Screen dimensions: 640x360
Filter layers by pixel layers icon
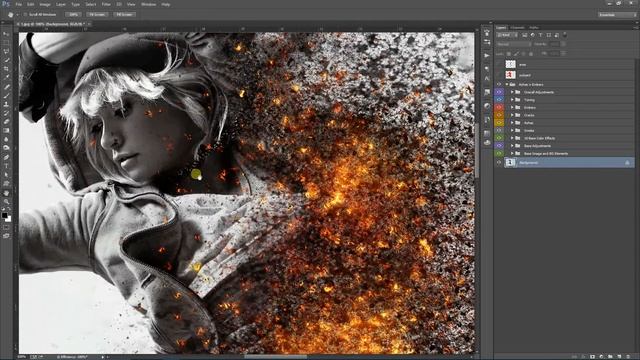click(x=525, y=35)
